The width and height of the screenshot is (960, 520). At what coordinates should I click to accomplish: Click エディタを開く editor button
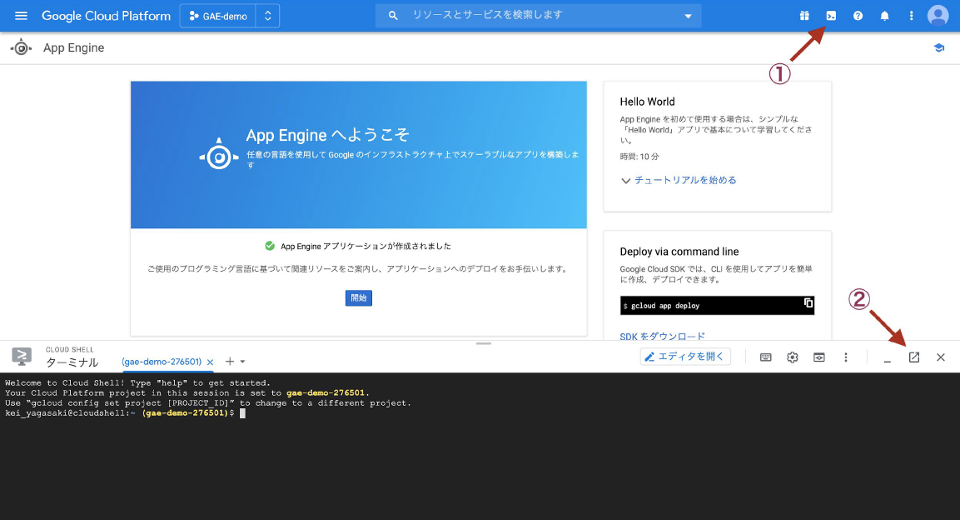click(x=685, y=356)
